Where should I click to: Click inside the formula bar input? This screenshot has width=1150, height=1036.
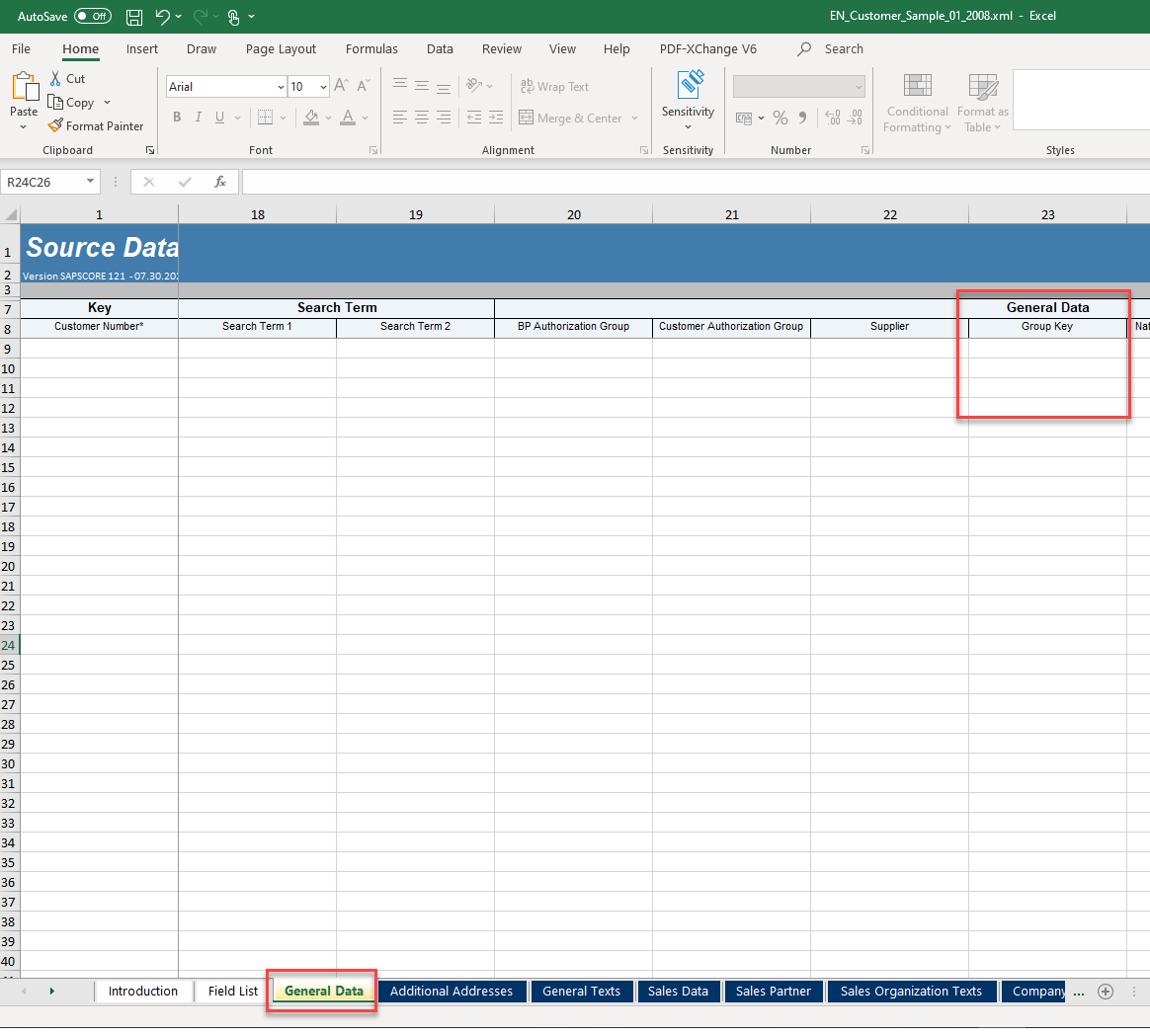(x=692, y=182)
